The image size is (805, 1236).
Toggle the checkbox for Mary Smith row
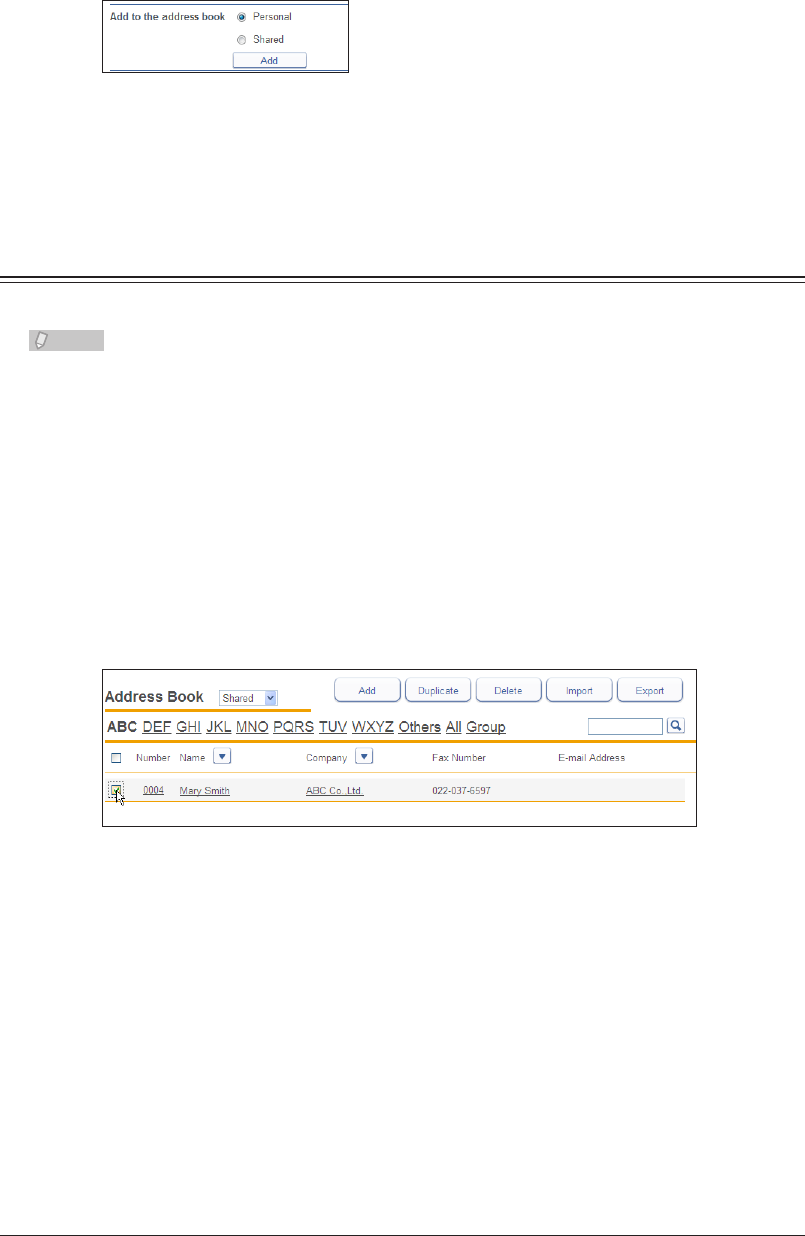[x=116, y=790]
